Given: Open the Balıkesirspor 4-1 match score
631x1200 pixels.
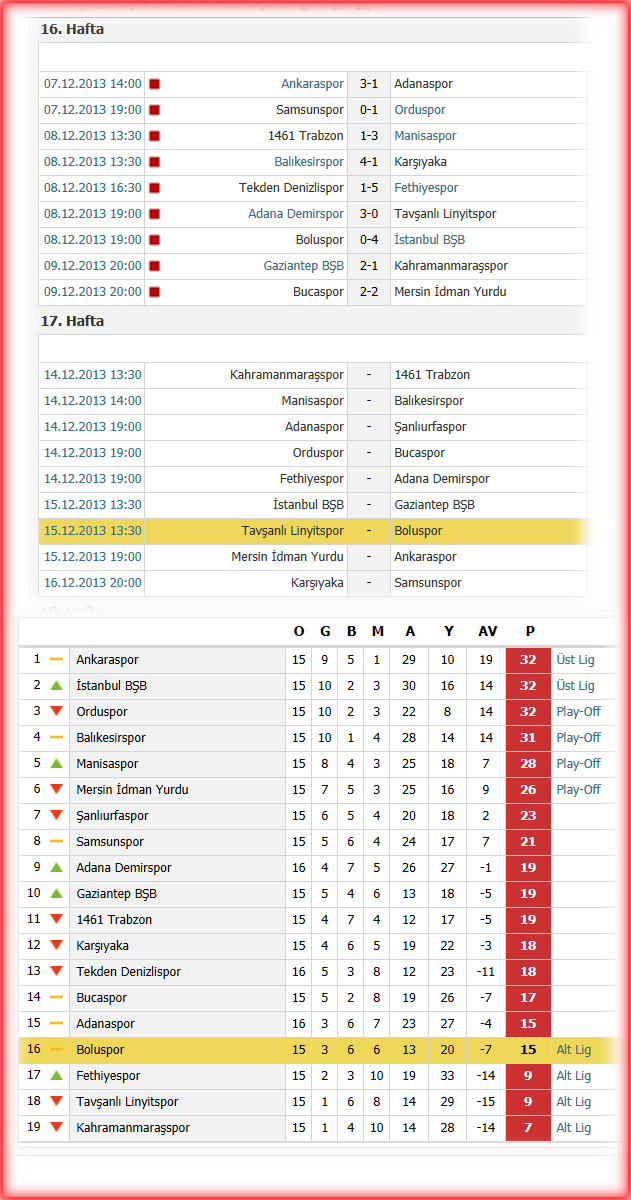Looking at the screenshot, I should [x=369, y=162].
